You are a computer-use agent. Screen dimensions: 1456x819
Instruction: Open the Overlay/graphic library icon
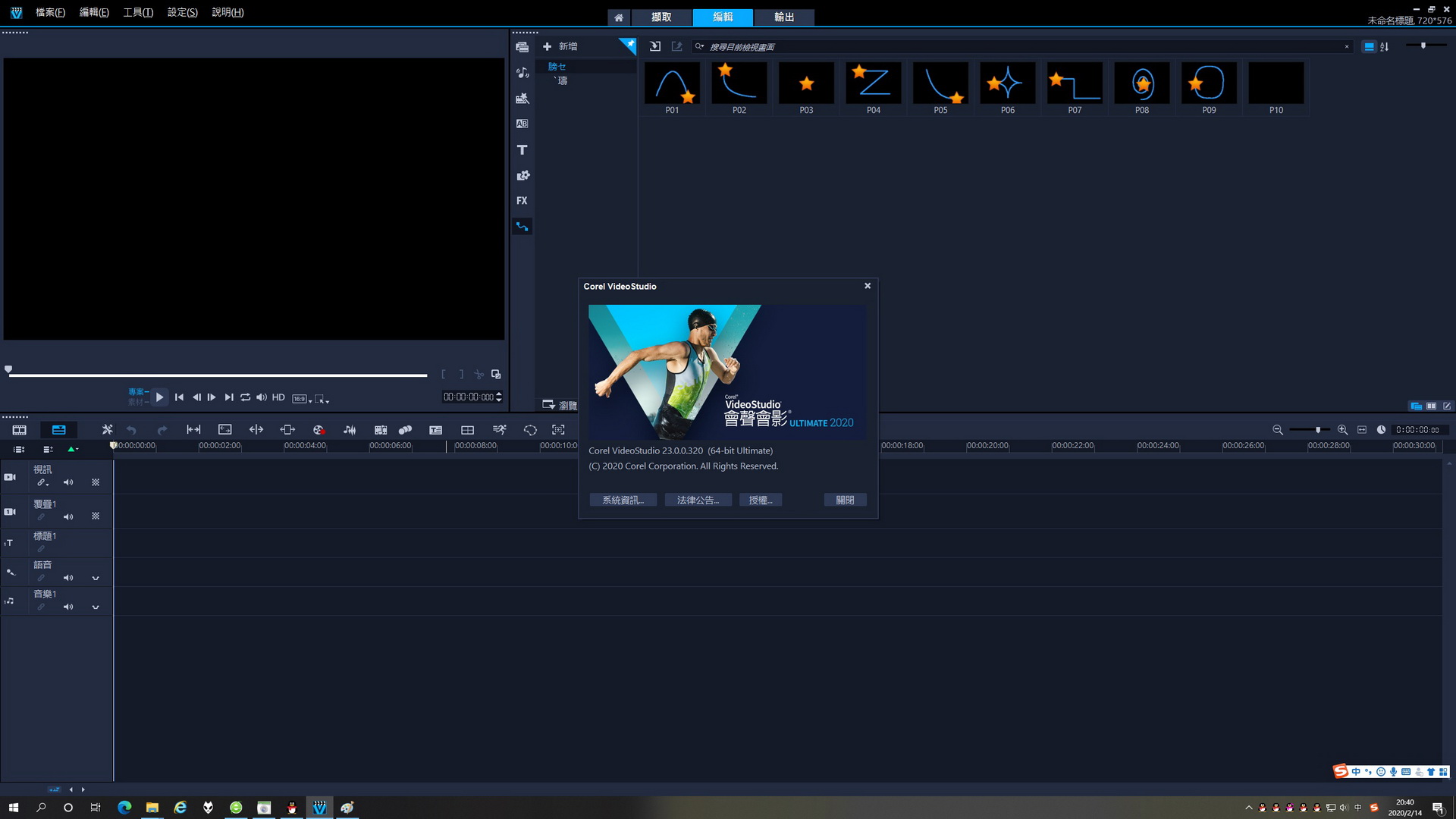pos(522,175)
